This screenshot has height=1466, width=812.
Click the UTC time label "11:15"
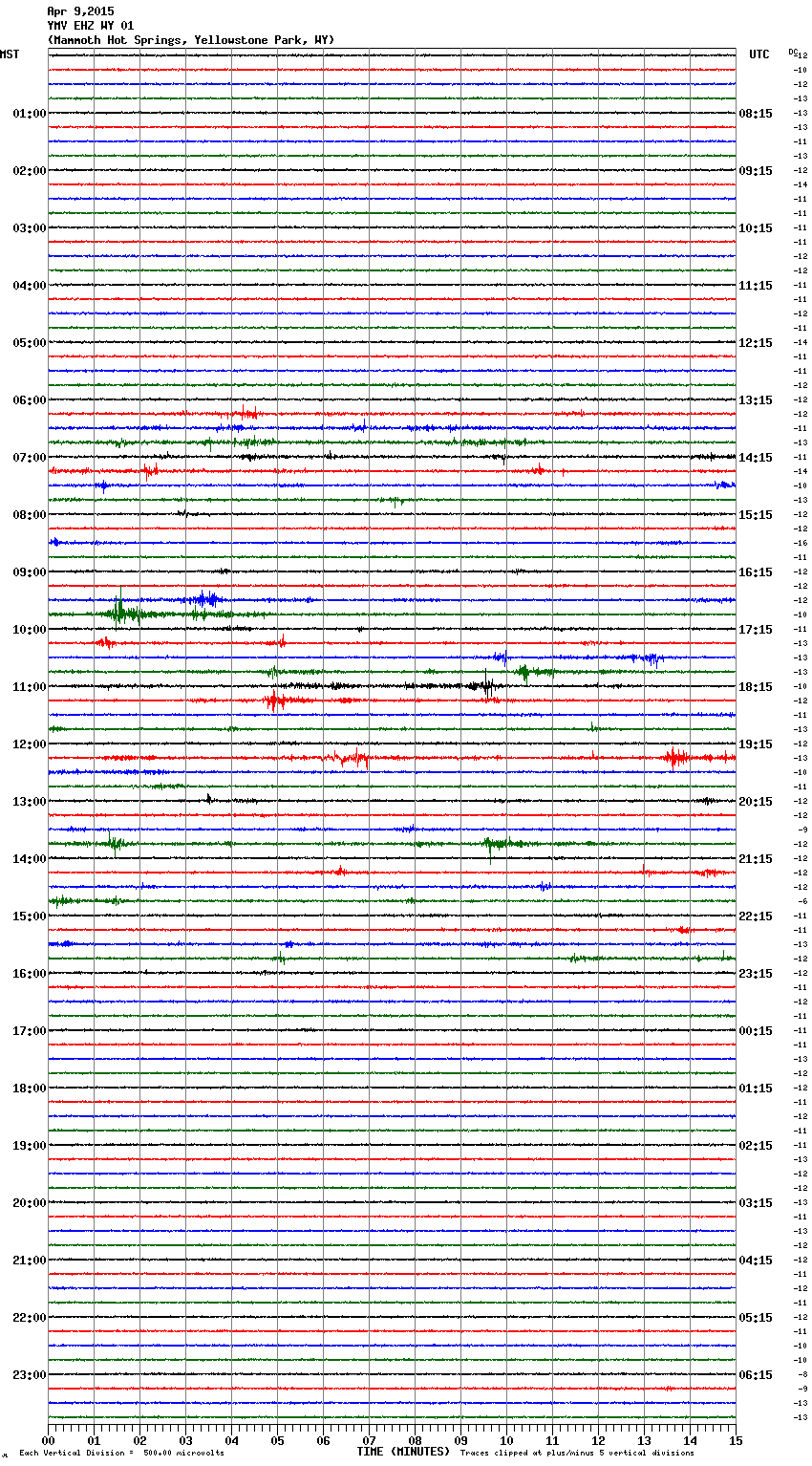click(x=756, y=286)
